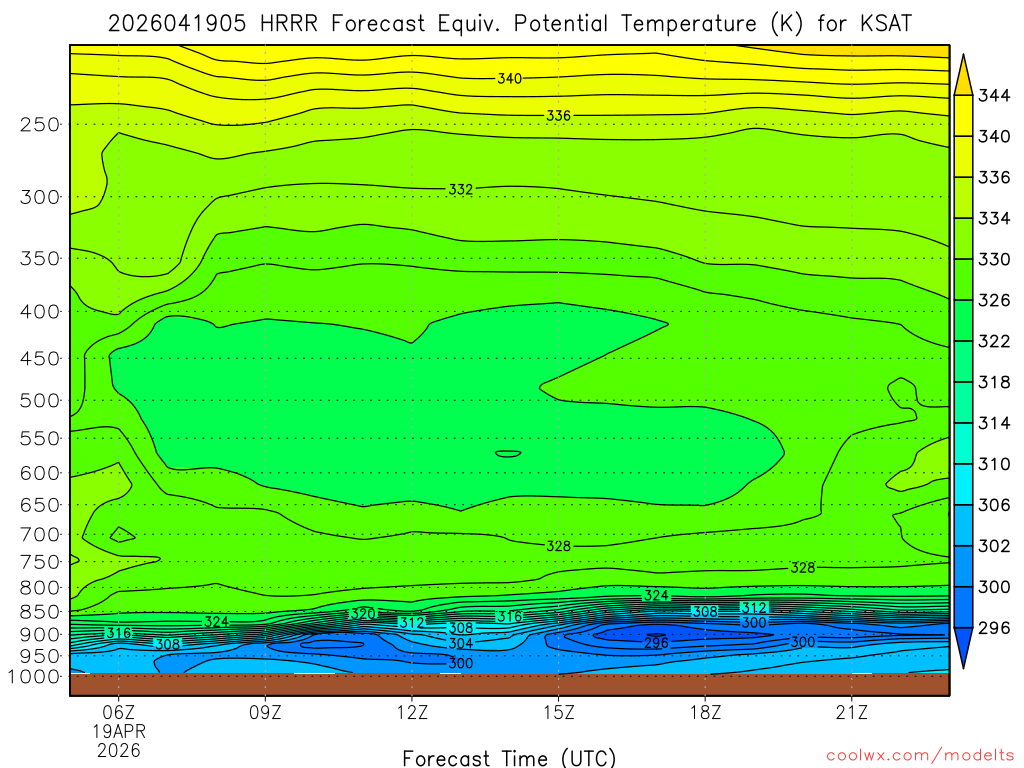The image size is (1024, 768).
Task: Click the 700 pressure level axis label
Action: coord(39,534)
